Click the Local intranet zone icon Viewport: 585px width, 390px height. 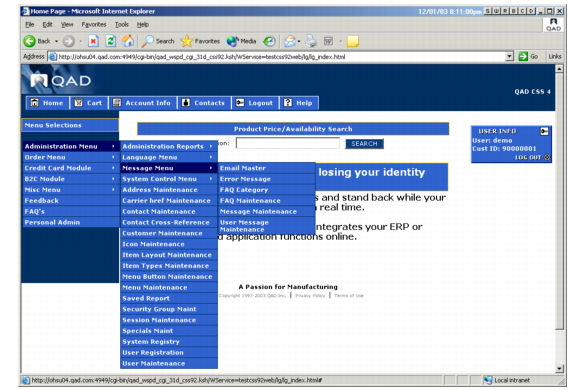click(x=488, y=380)
